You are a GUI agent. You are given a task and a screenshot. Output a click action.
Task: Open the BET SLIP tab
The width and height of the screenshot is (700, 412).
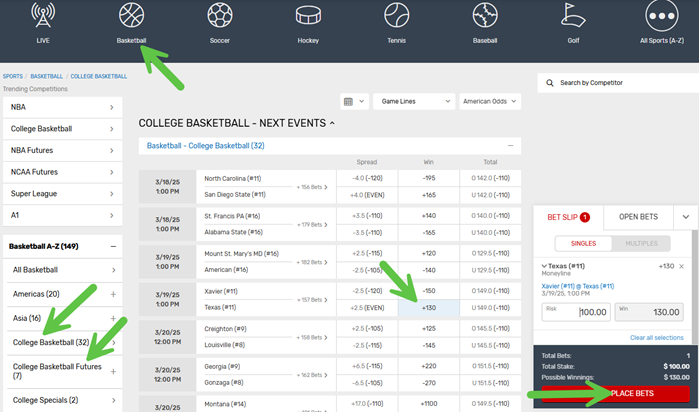tap(568, 216)
